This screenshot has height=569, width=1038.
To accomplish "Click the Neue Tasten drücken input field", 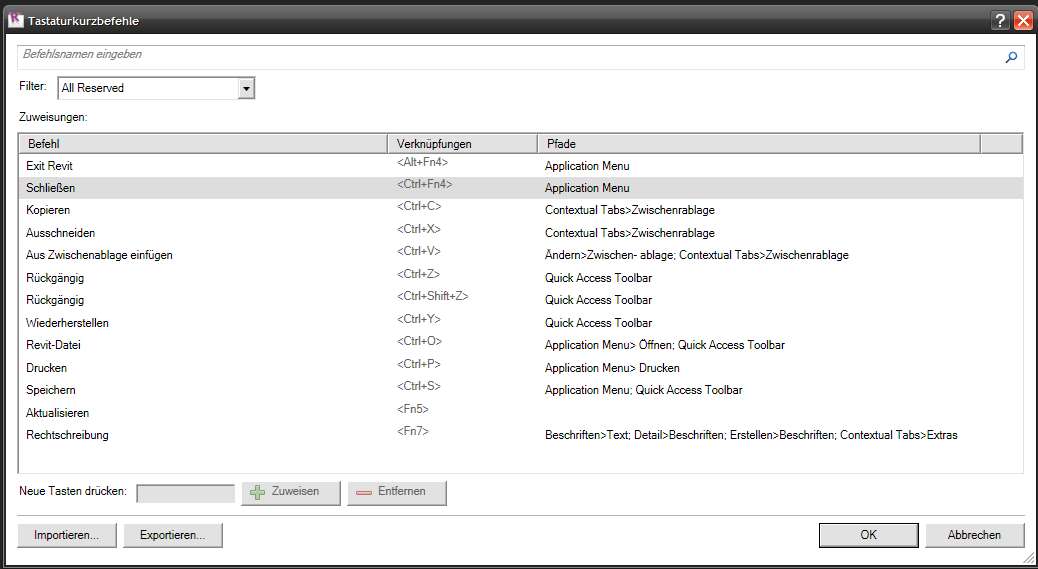I will pos(185,494).
